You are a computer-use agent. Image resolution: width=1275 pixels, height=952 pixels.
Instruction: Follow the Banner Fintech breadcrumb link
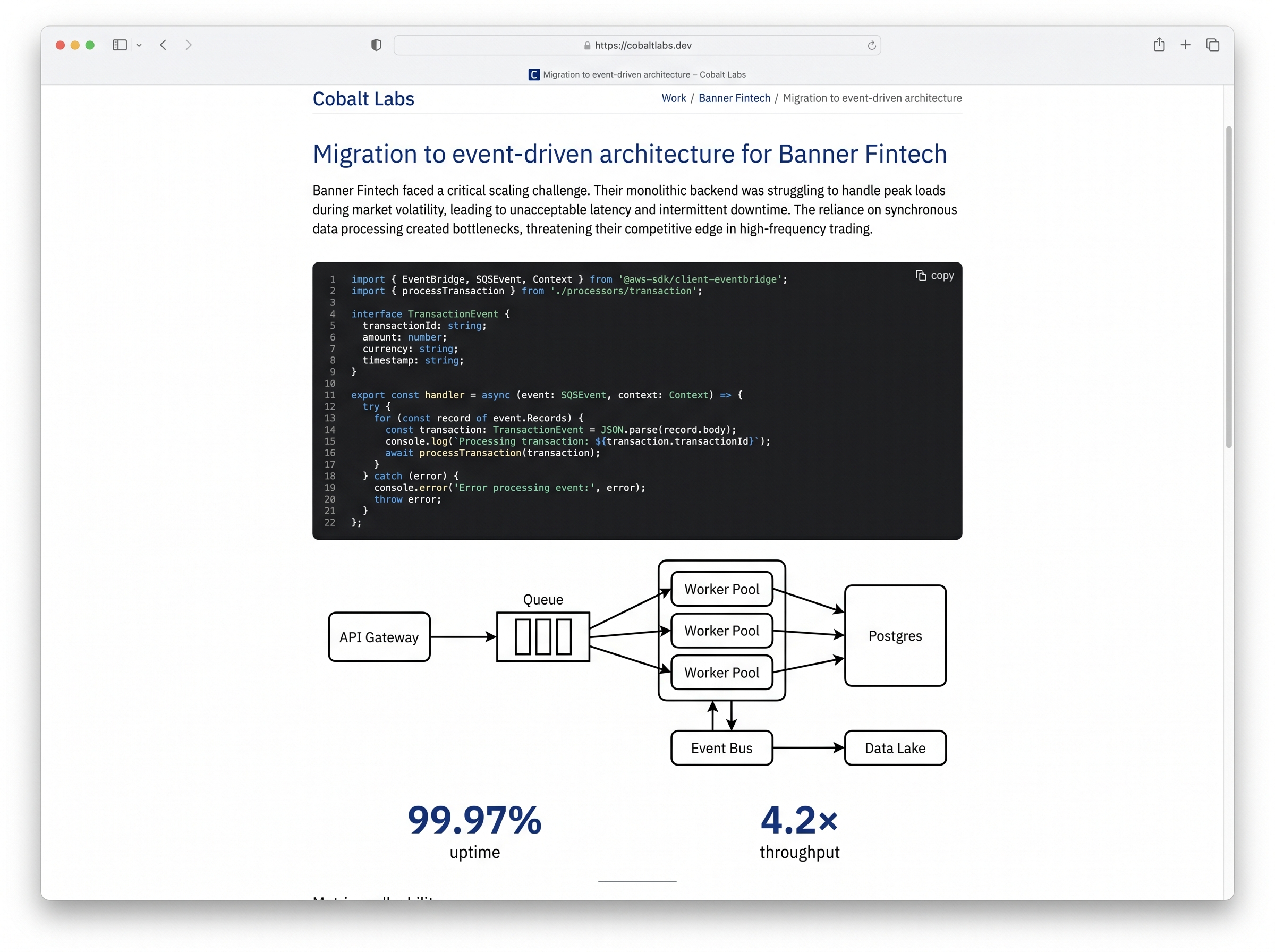pyautogui.click(x=734, y=98)
